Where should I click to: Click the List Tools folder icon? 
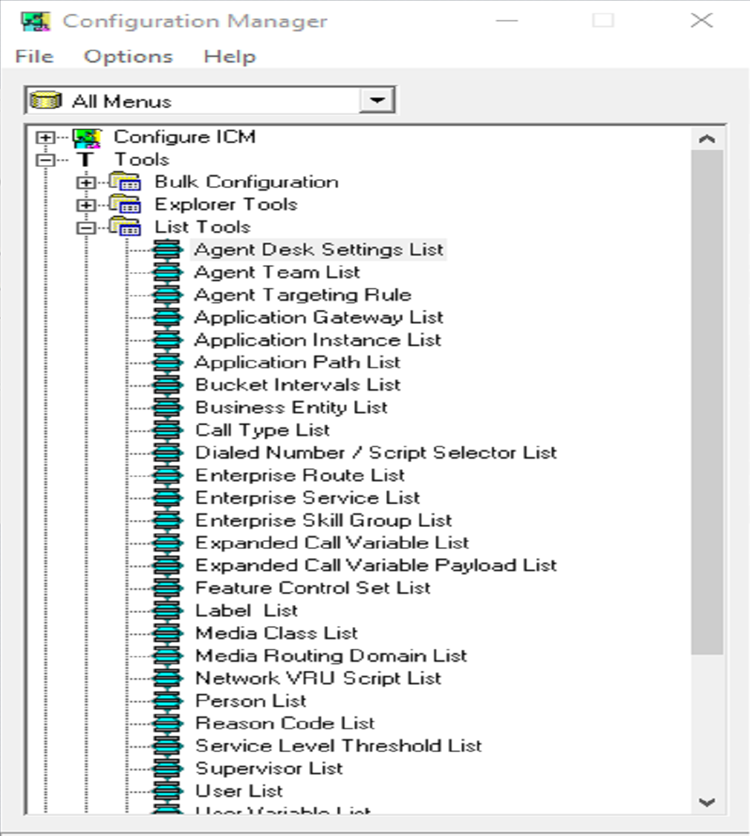(125, 227)
